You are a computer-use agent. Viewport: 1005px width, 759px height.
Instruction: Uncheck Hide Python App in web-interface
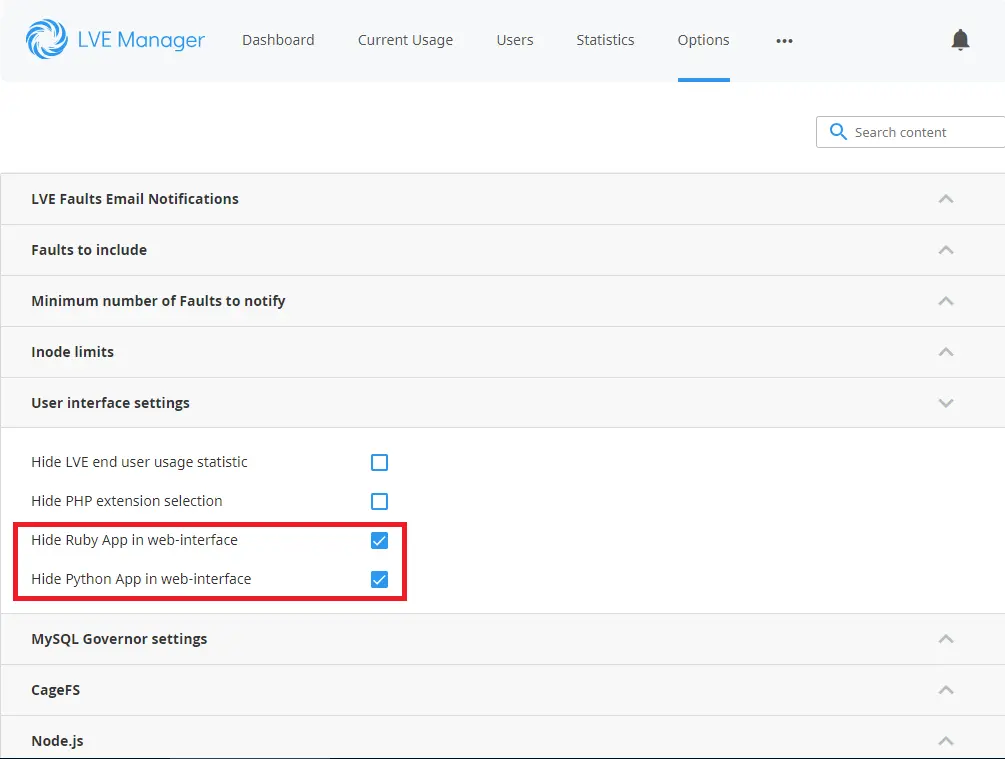pyautogui.click(x=379, y=579)
